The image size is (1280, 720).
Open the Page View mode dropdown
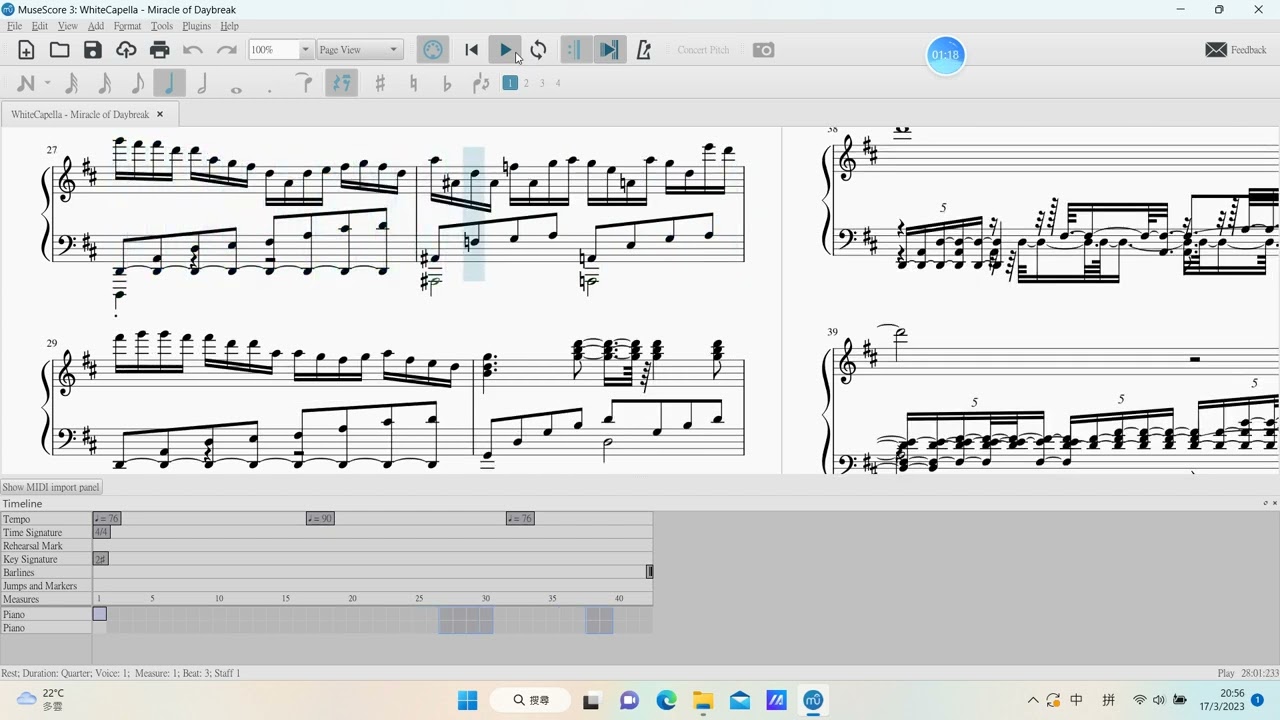pyautogui.click(x=359, y=50)
